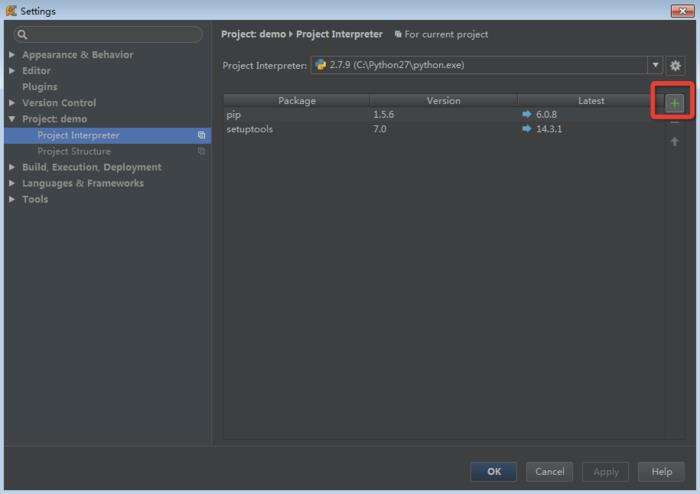Viewport: 700px width, 494px height.
Task: Click the project-level icon beside Project Interpreter
Action: [201, 135]
